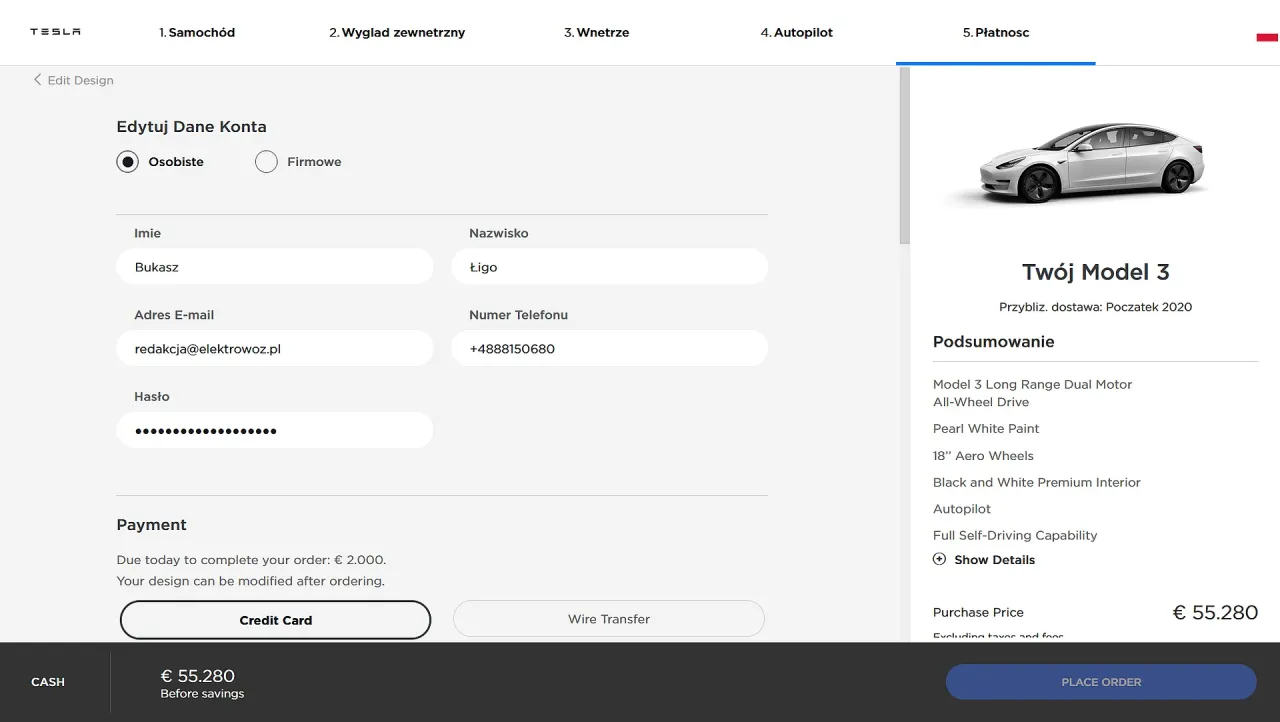The image size is (1280, 722).
Task: Open the 1. Samochód step tab
Action: (x=197, y=33)
